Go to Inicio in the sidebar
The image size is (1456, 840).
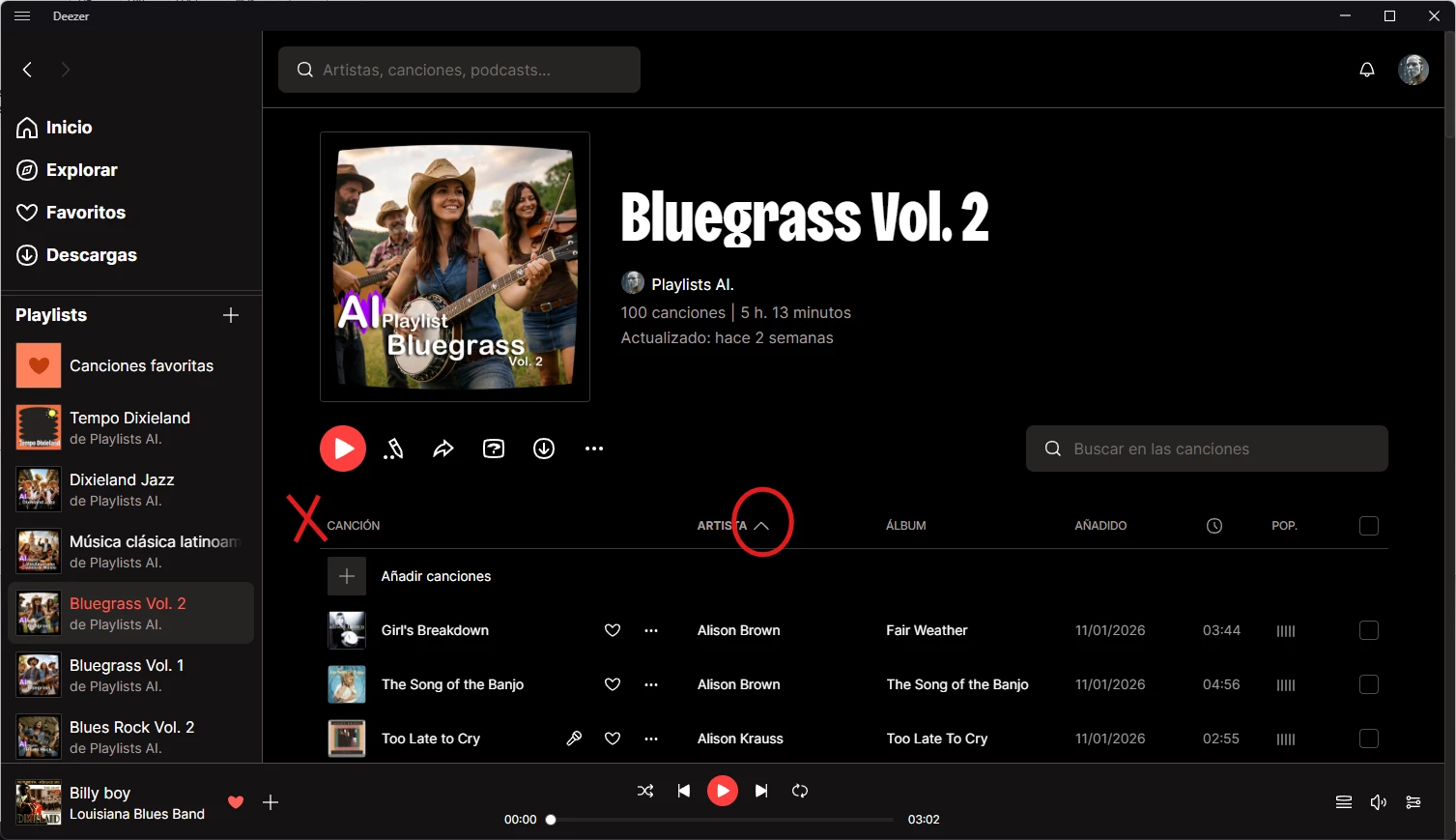coord(54,128)
